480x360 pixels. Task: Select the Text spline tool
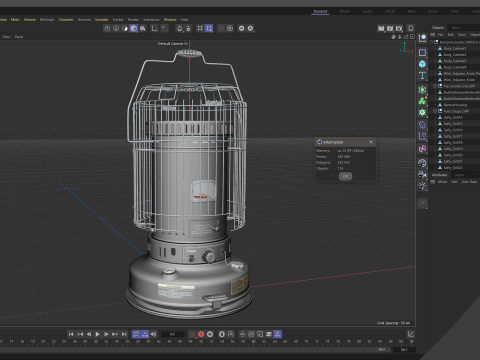pyautogui.click(x=422, y=76)
